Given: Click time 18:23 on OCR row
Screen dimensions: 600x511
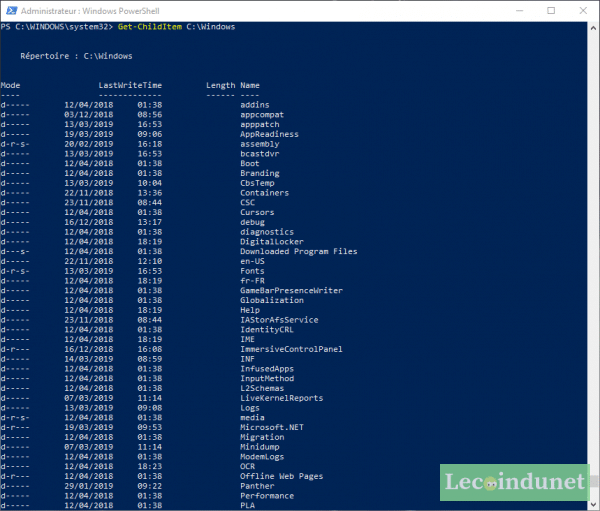Looking at the screenshot, I should point(150,466).
